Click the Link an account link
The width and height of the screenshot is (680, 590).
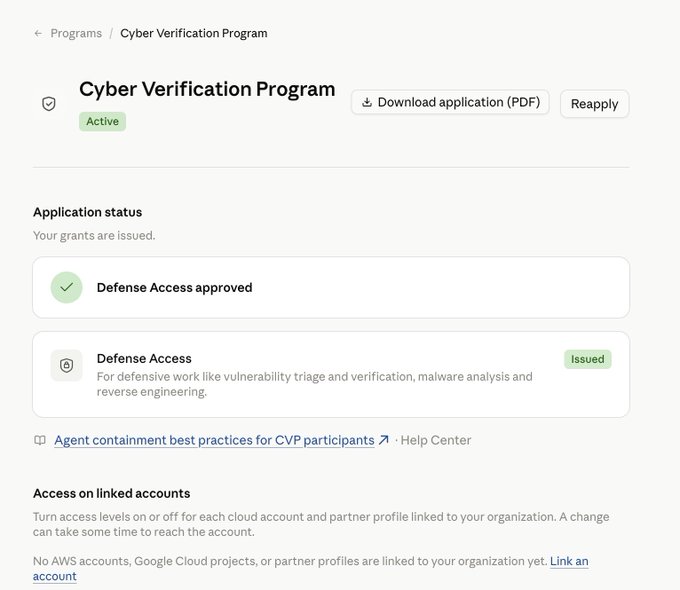pyautogui.click(x=311, y=569)
